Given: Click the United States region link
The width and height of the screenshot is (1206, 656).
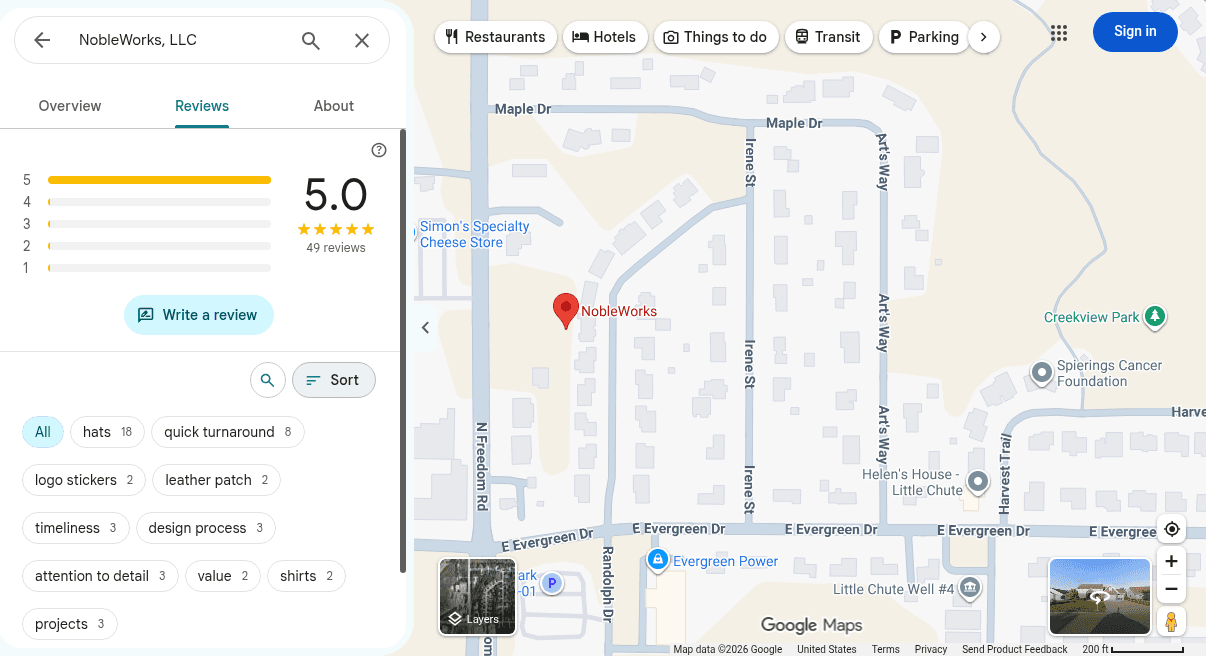Looking at the screenshot, I should coord(826,649).
